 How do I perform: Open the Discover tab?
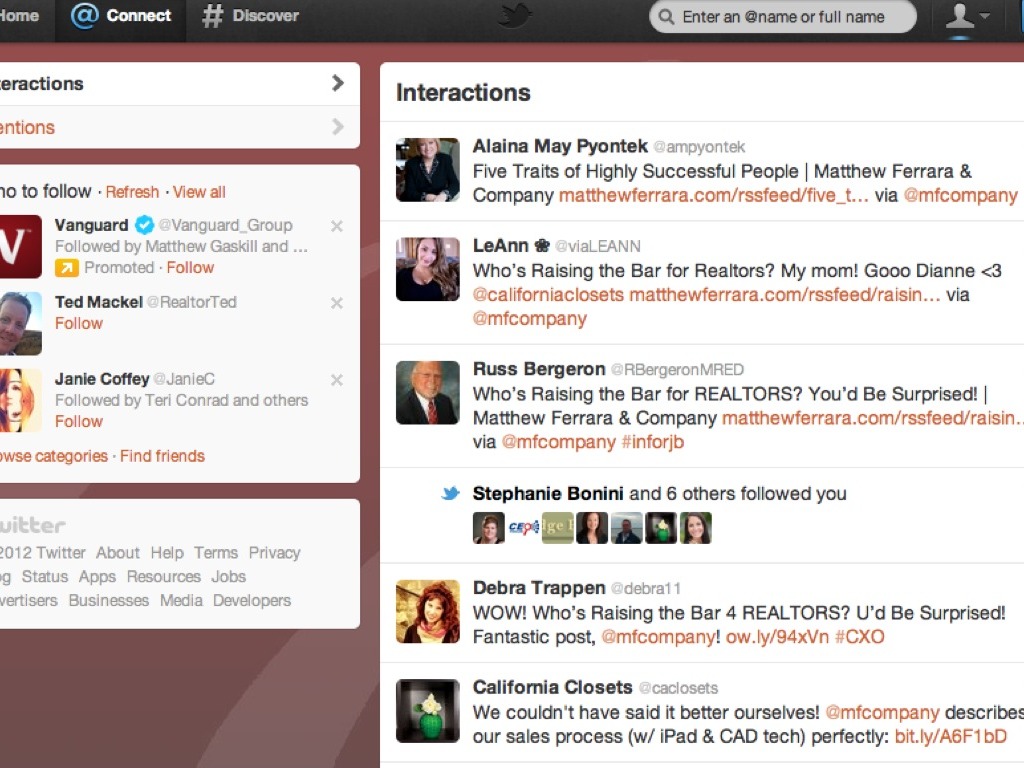(250, 16)
